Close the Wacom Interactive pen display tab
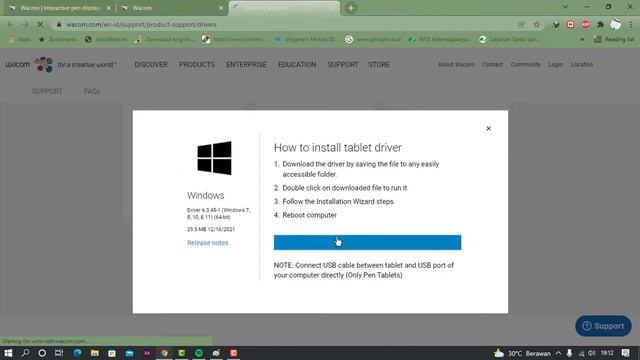Viewport: 640px width, 360px height. (x=109, y=8)
